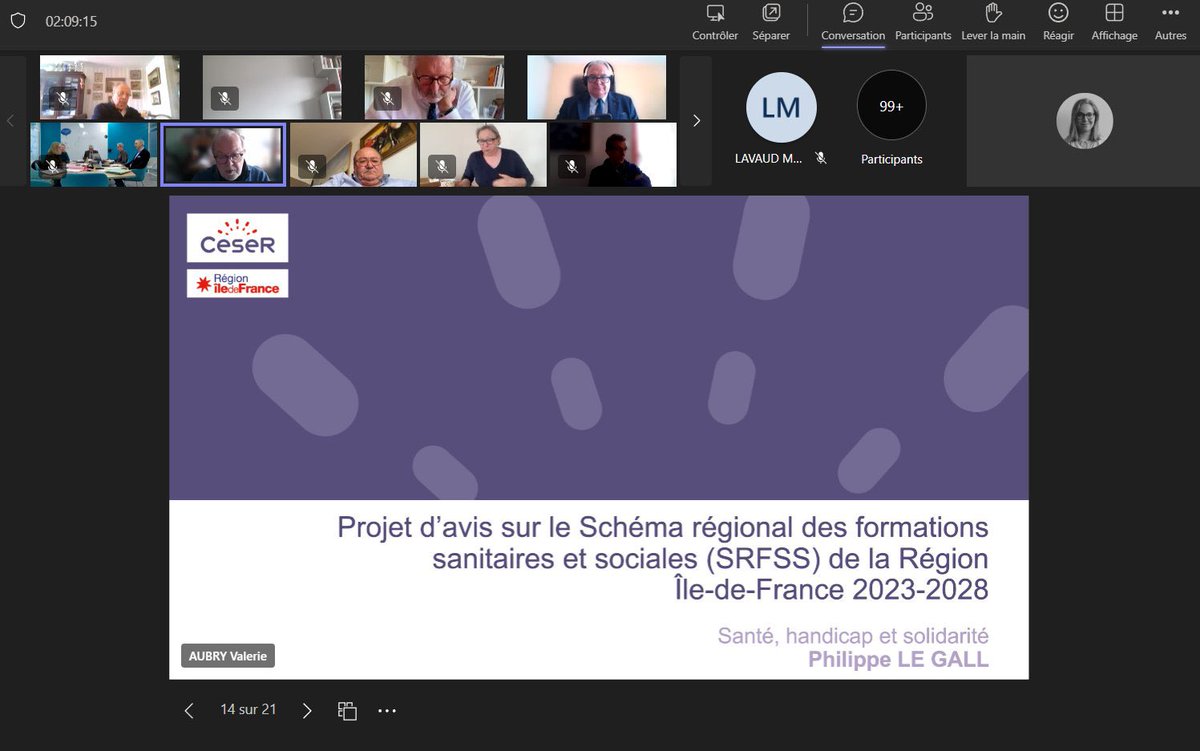Go to the previous slide
1200x751 pixels.
tap(189, 711)
